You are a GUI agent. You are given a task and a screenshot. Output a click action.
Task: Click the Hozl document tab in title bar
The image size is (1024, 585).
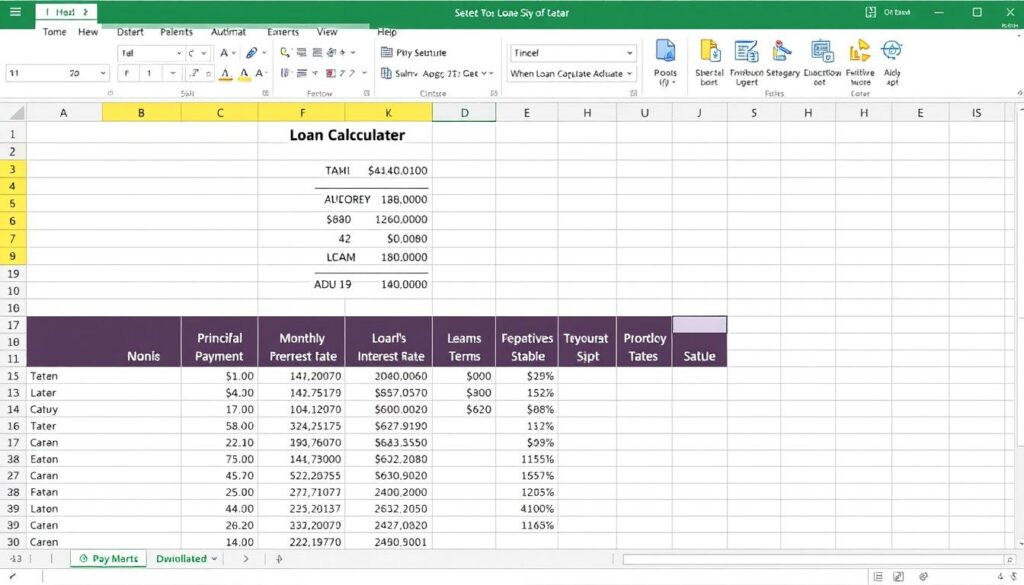[65, 12]
